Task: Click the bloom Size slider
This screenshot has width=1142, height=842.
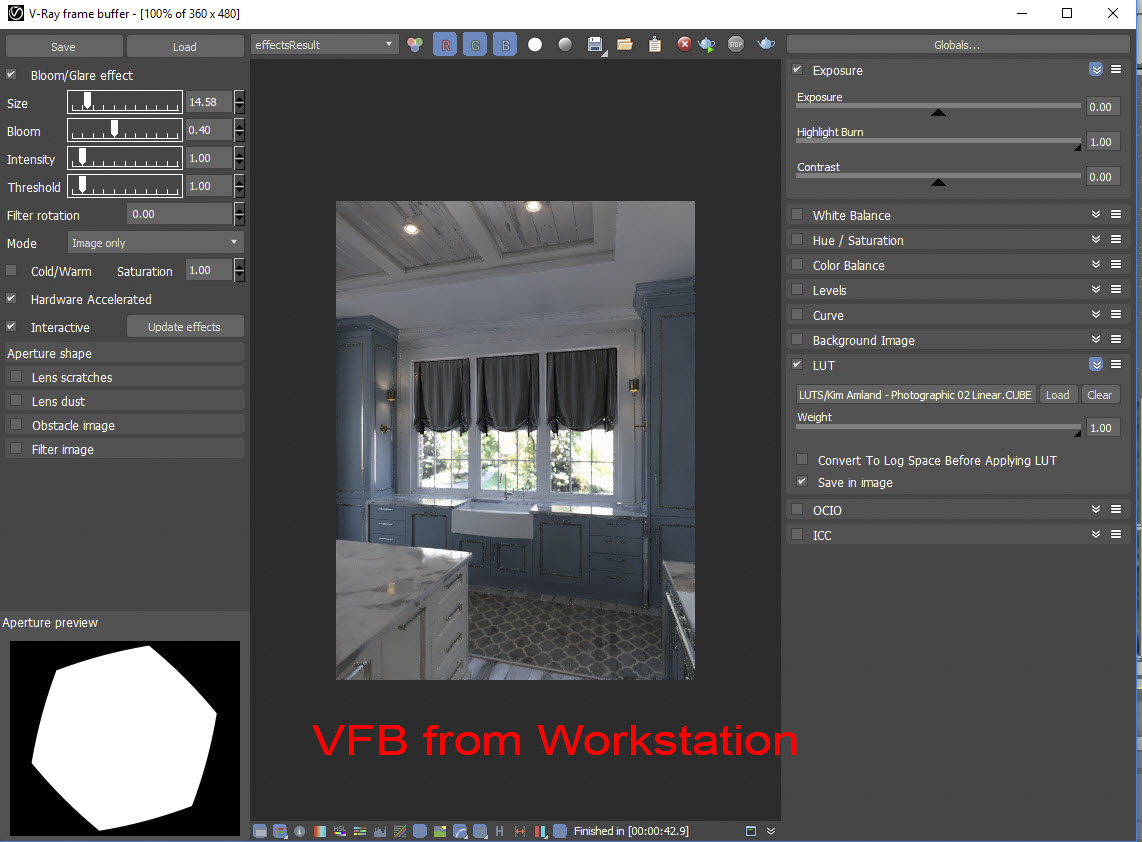Action: (125, 102)
